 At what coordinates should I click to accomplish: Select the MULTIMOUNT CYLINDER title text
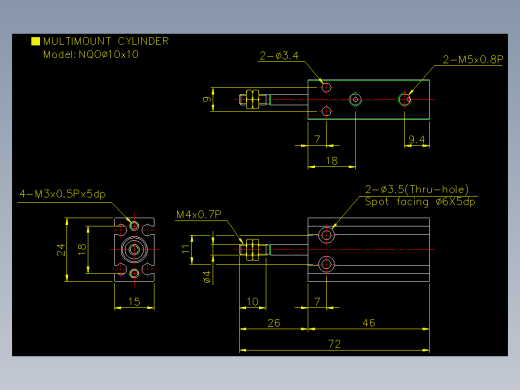tap(106, 41)
